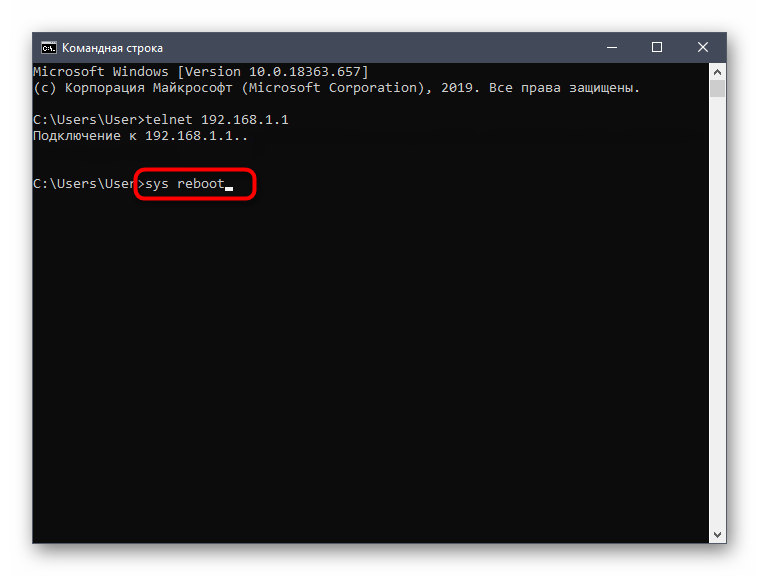Click the scrollbar down arrow
The image size is (759, 576).
click(x=717, y=535)
